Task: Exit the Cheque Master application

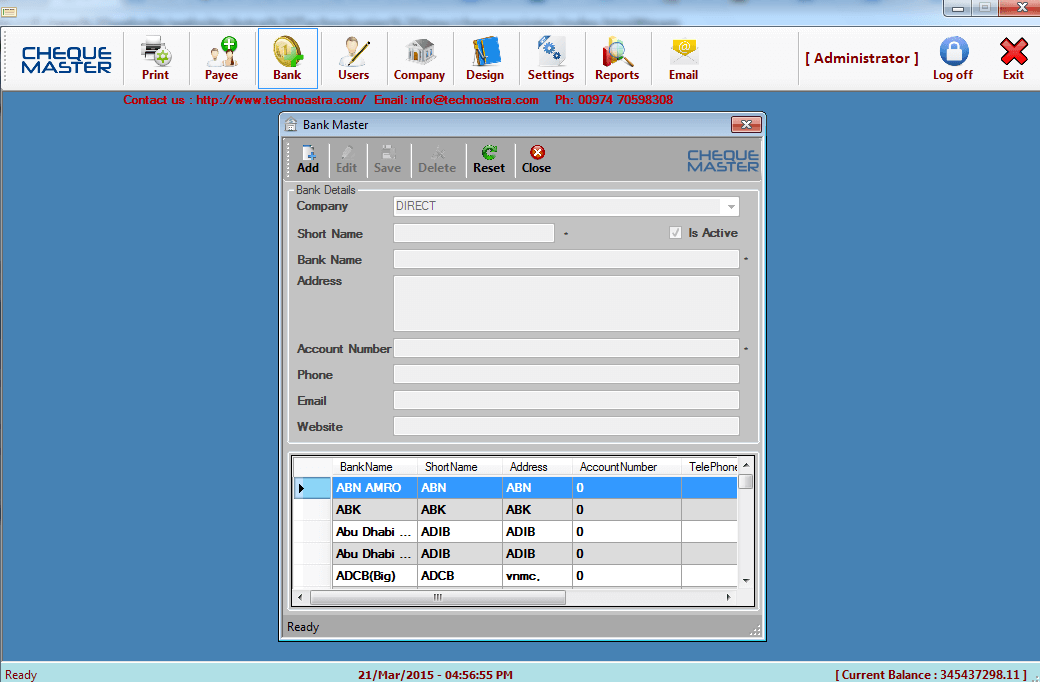Action: (1013, 59)
